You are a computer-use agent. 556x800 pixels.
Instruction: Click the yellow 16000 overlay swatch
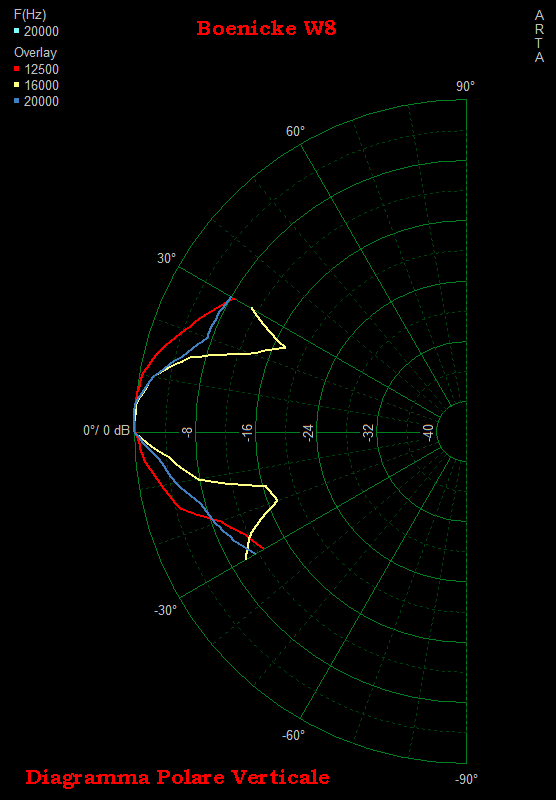pos(16,85)
